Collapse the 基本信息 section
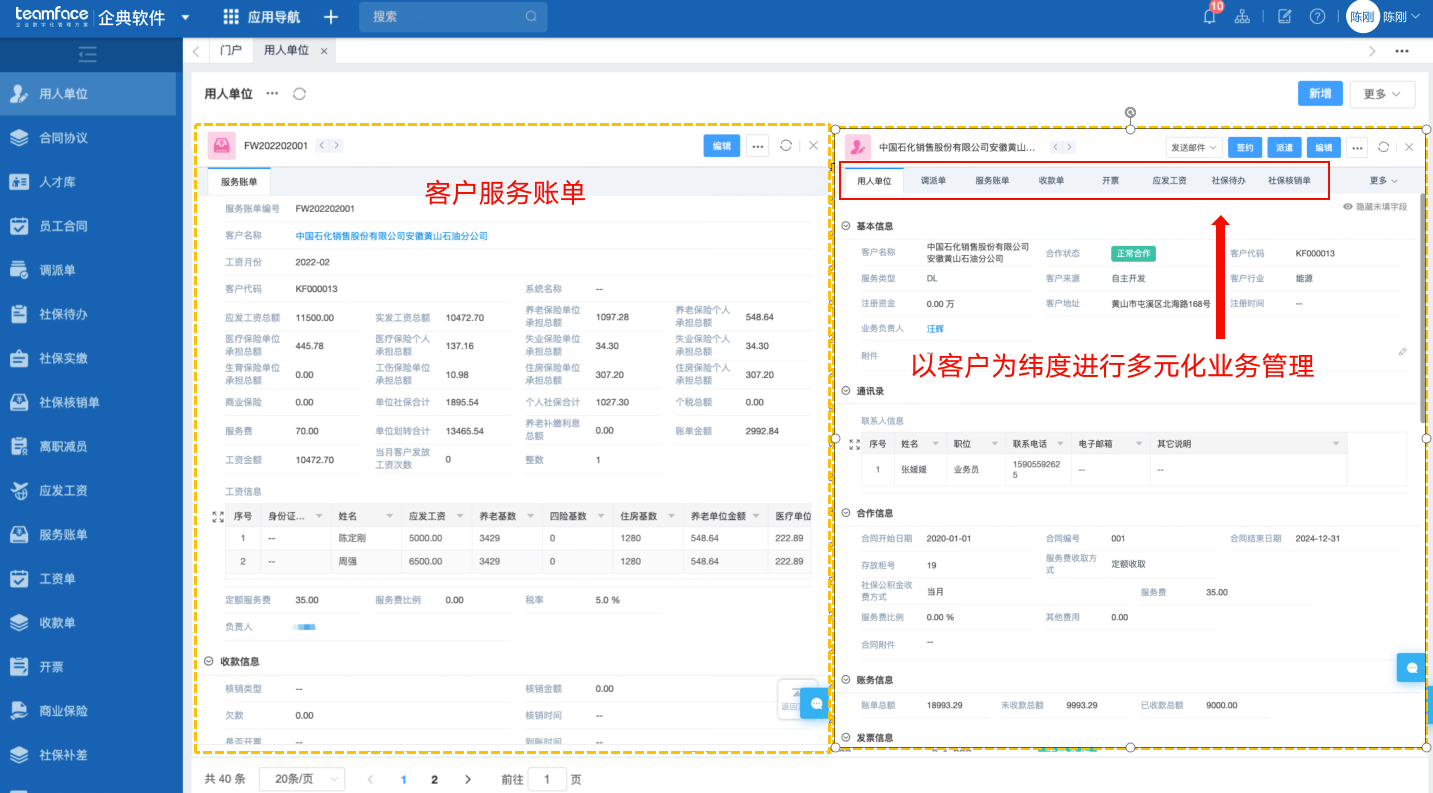 point(847,226)
